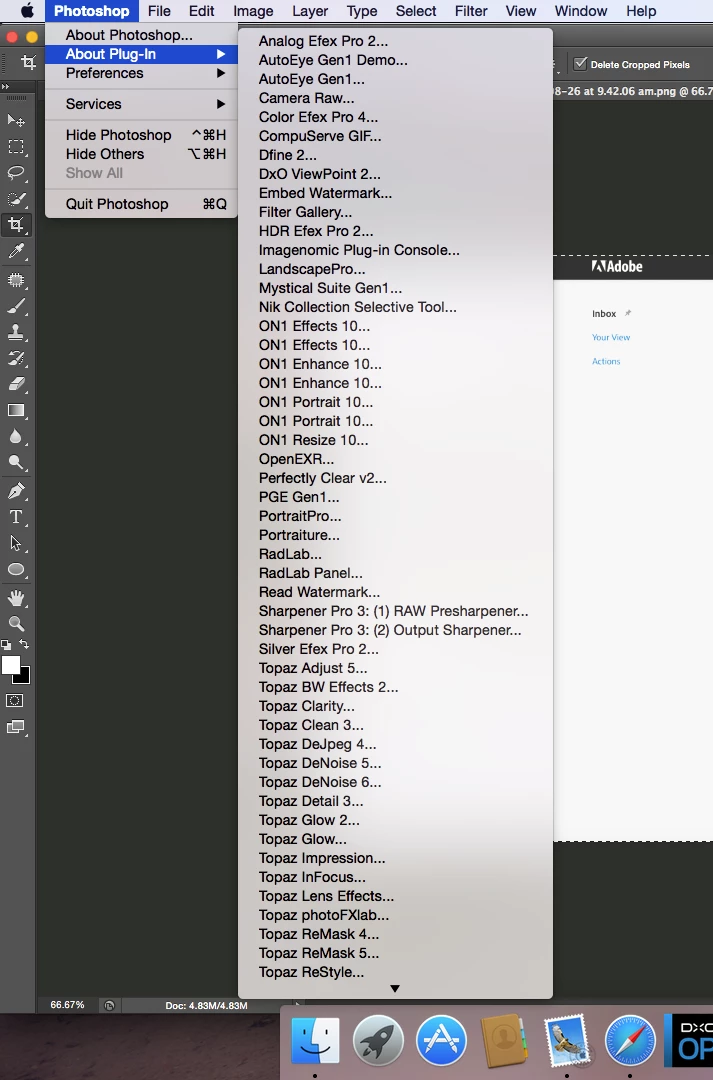
Task: Select the Blur tool
Action: [16, 437]
